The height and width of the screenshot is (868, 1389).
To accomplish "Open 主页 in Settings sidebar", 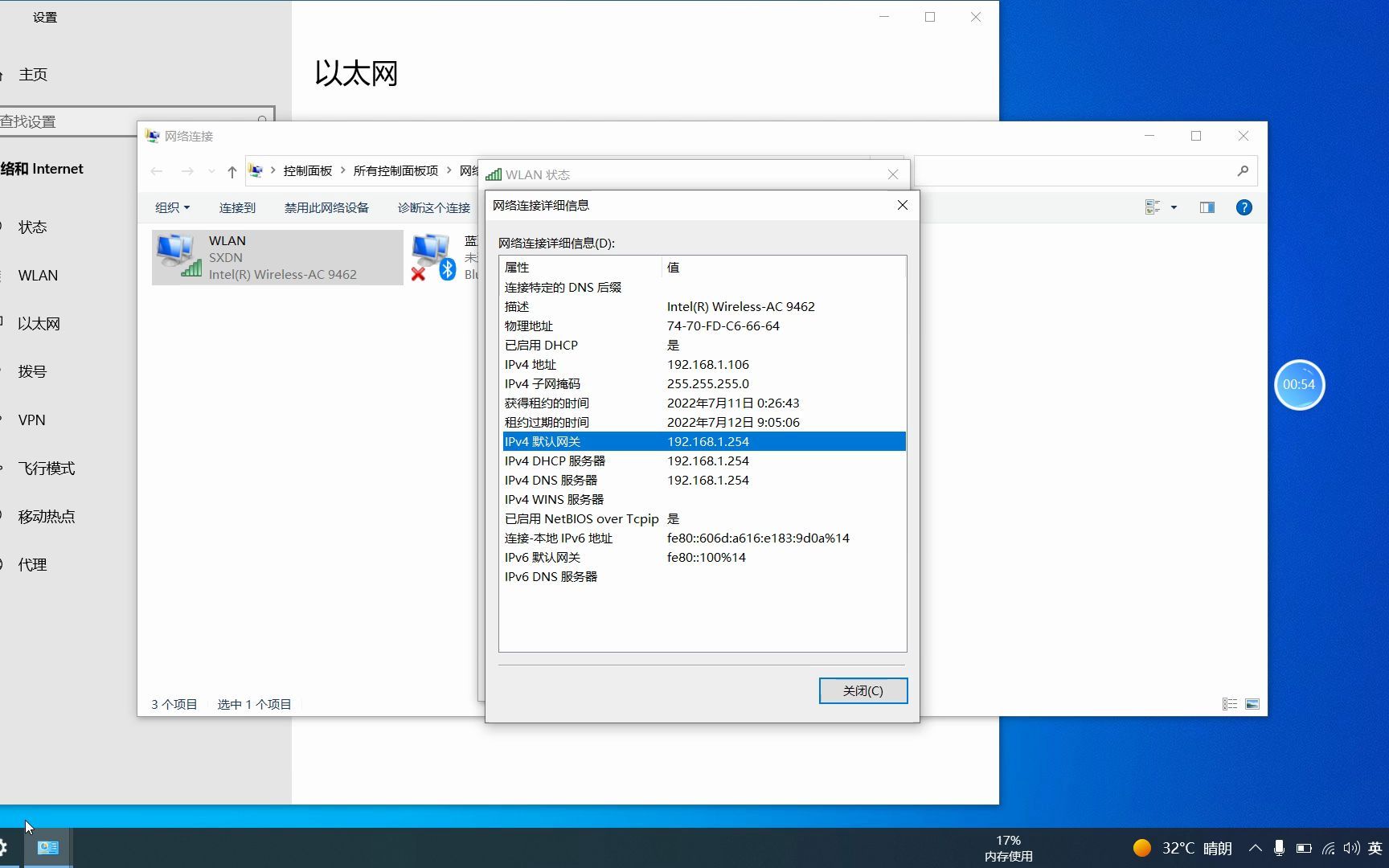I will click(x=33, y=75).
